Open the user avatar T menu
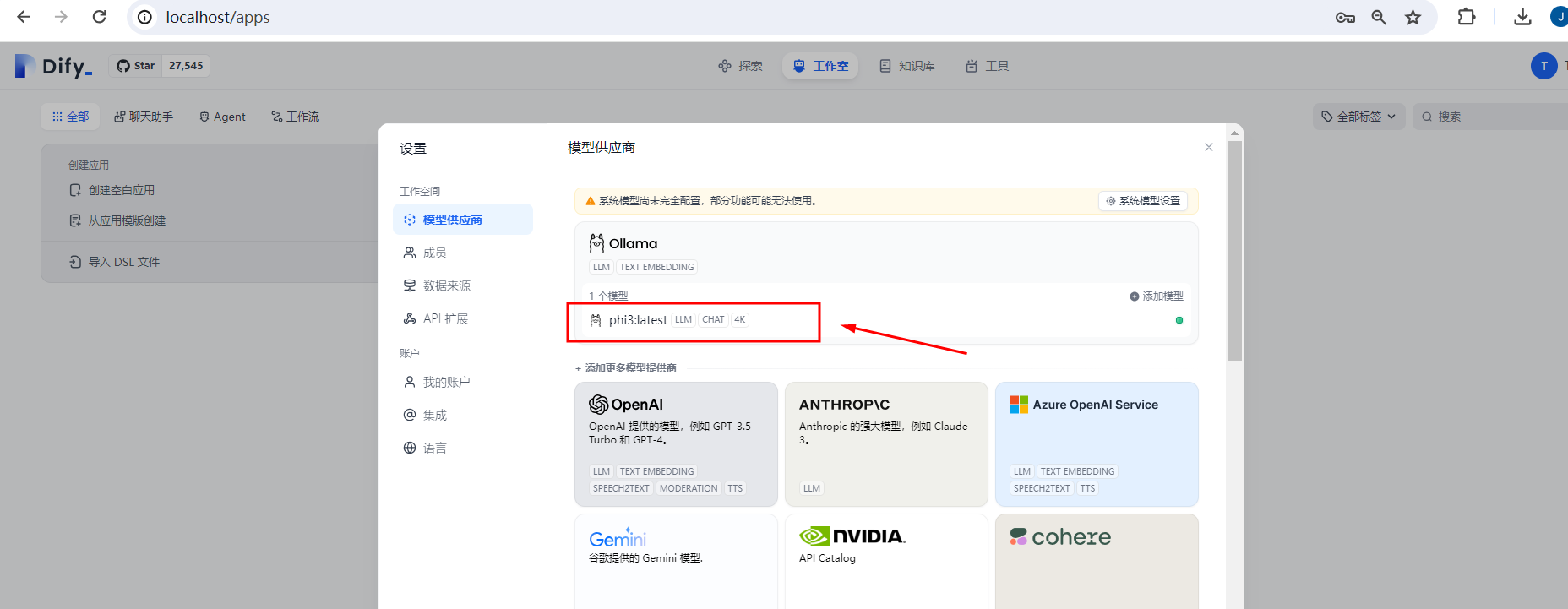 tap(1544, 66)
